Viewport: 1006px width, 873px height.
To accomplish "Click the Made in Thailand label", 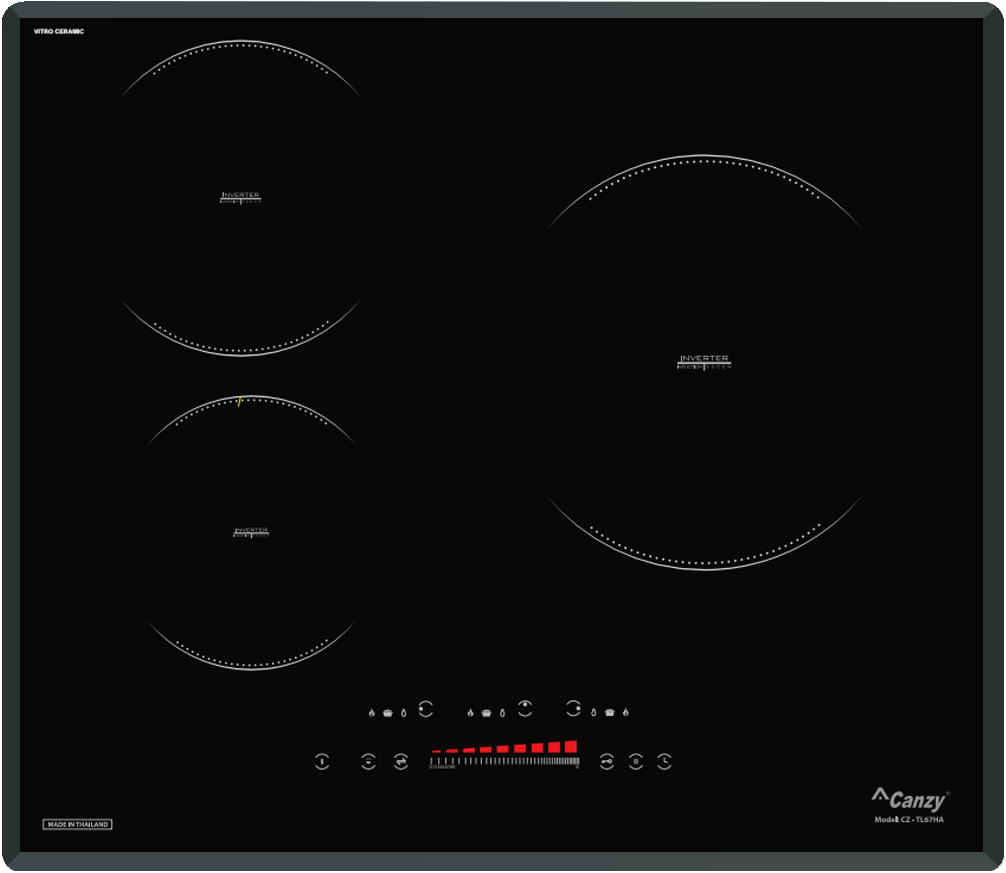I will click(x=78, y=824).
